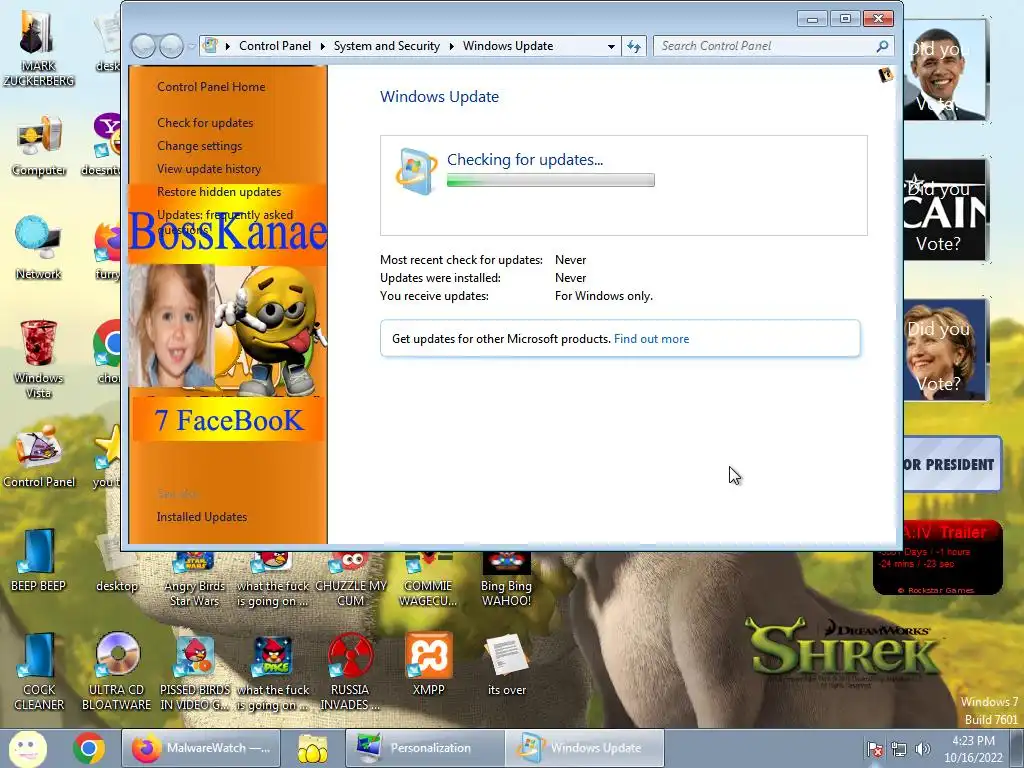1024x768 pixels.
Task: Click the volume speaker tray icon
Action: (x=923, y=749)
